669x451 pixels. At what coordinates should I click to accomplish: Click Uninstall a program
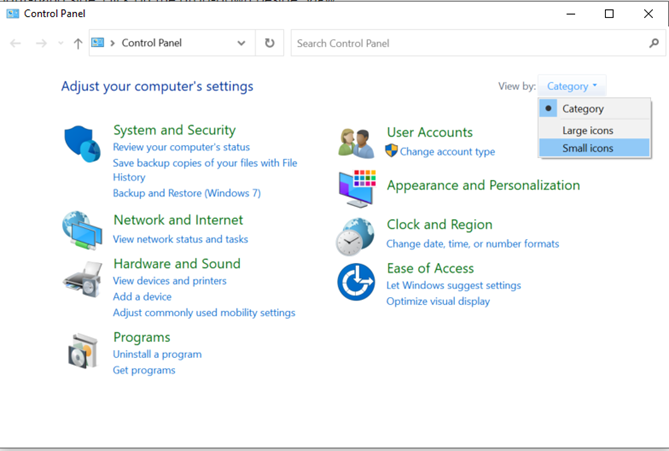pyautogui.click(x=157, y=355)
